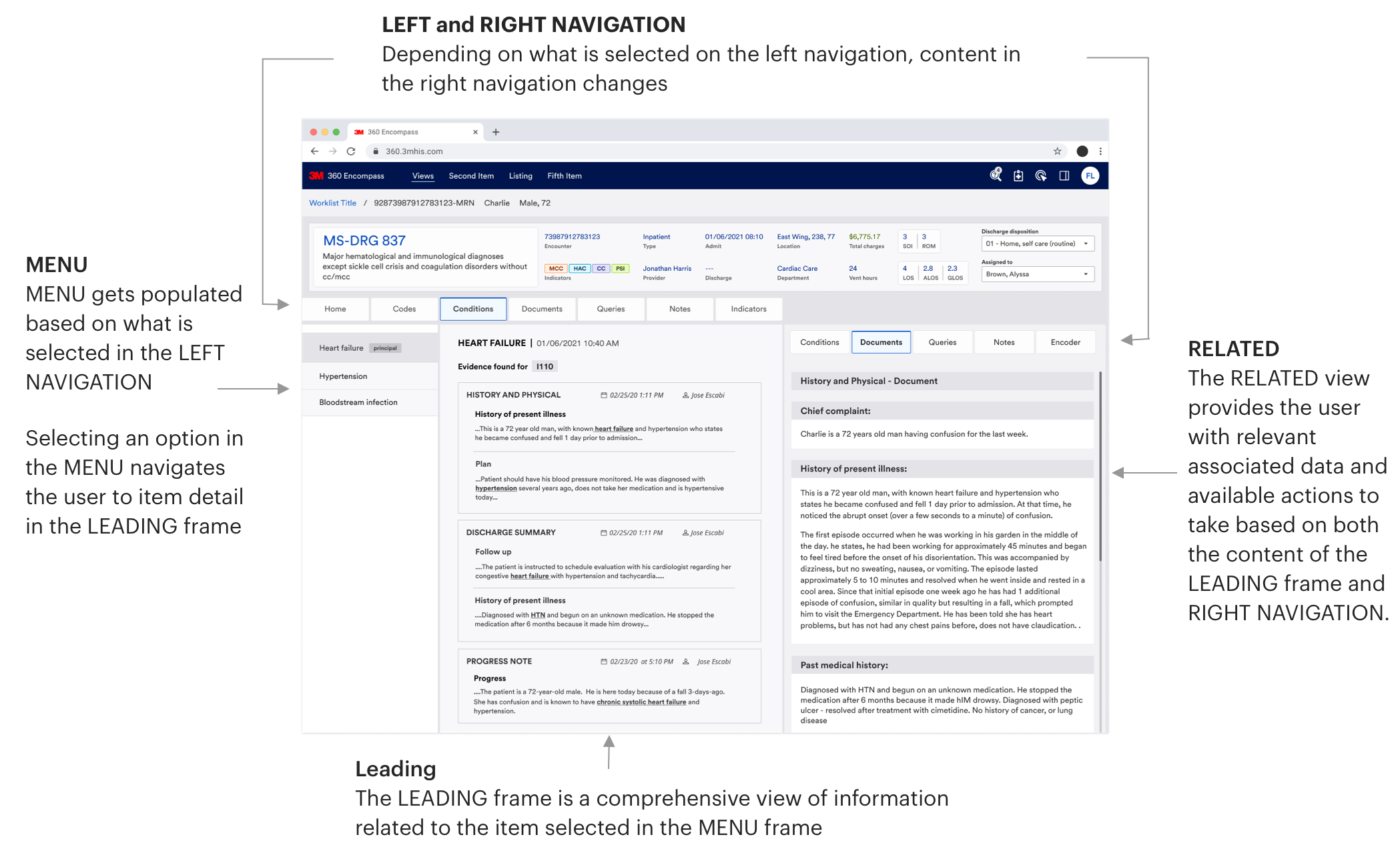Toggle the HAC indicator badge
1400x851 pixels.
point(580,269)
